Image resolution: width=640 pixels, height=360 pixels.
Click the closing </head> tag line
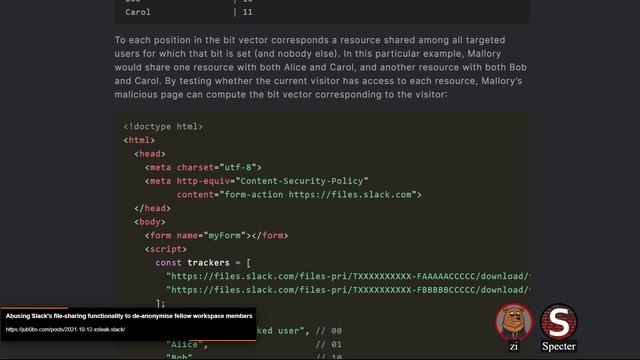click(x=152, y=208)
